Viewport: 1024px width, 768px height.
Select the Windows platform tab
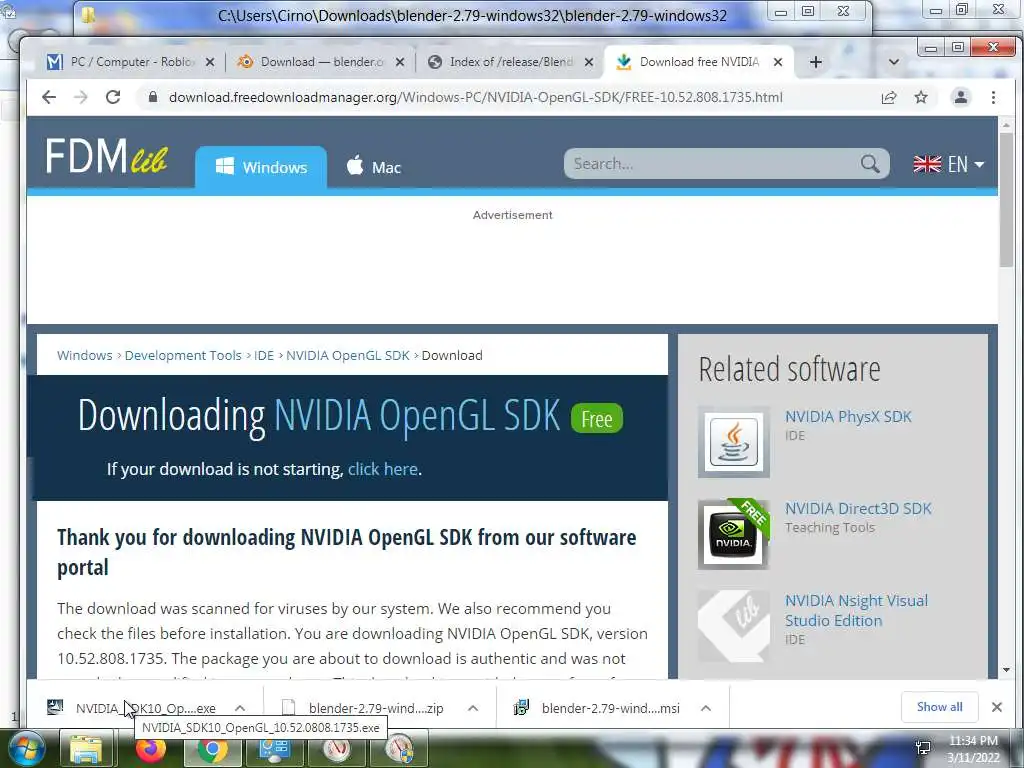[x=261, y=167]
